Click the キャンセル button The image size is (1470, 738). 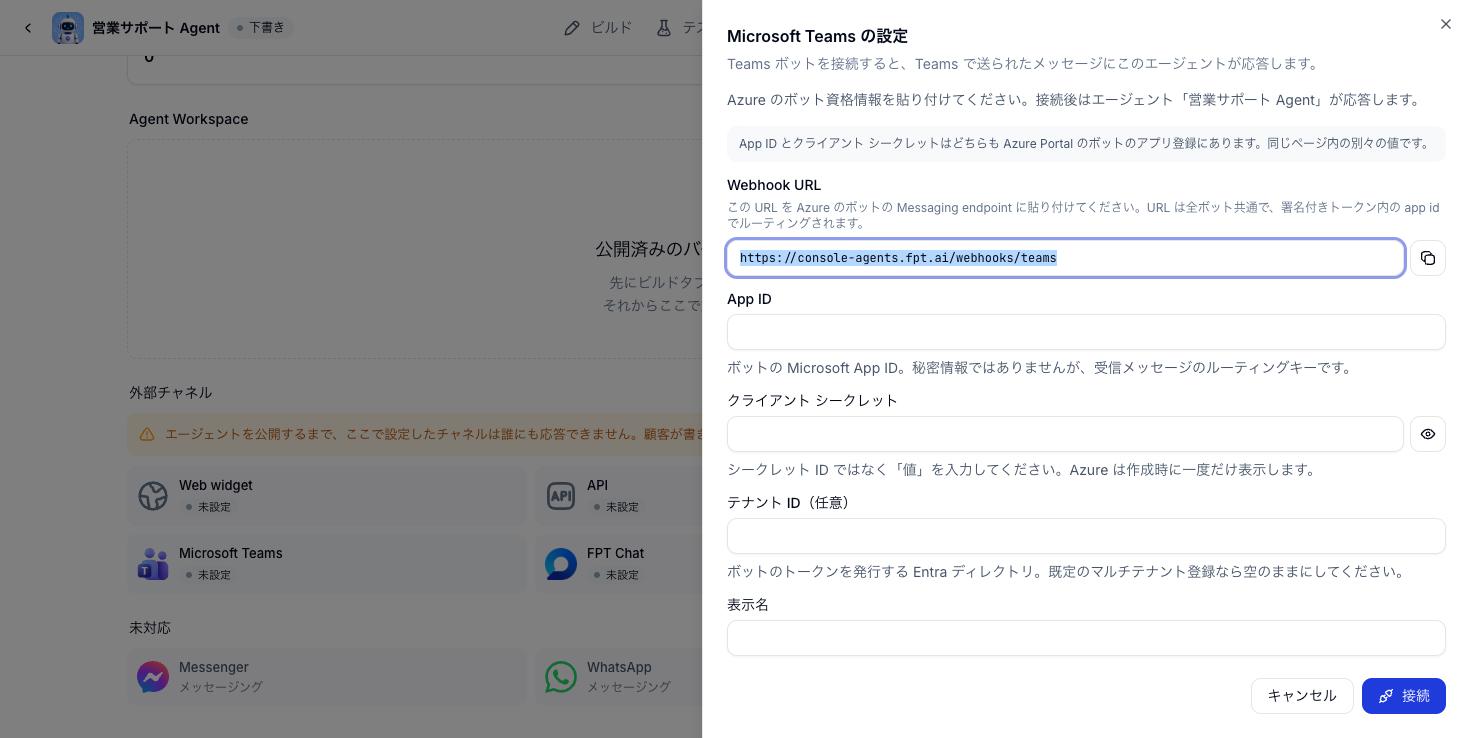pyautogui.click(x=1302, y=696)
